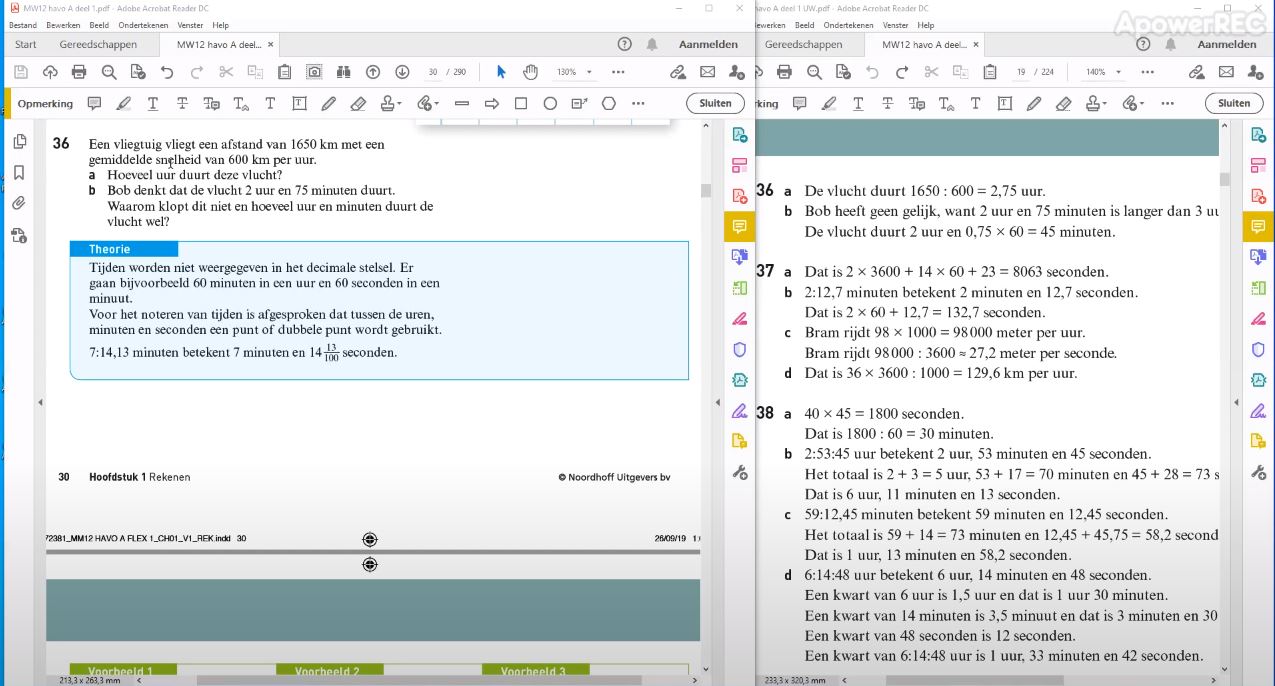Select pencil drawing tool in left window
The height and width of the screenshot is (686, 1275).
tap(328, 103)
